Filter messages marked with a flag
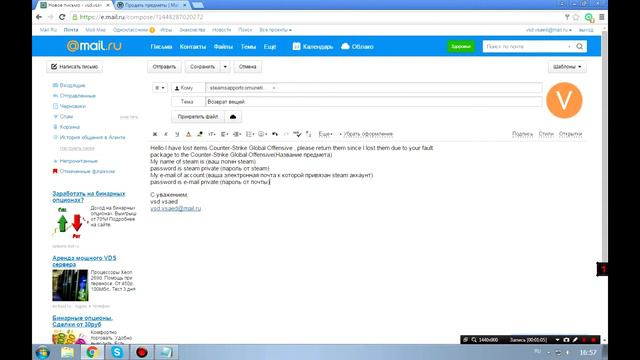The image size is (640, 360). click(x=87, y=171)
